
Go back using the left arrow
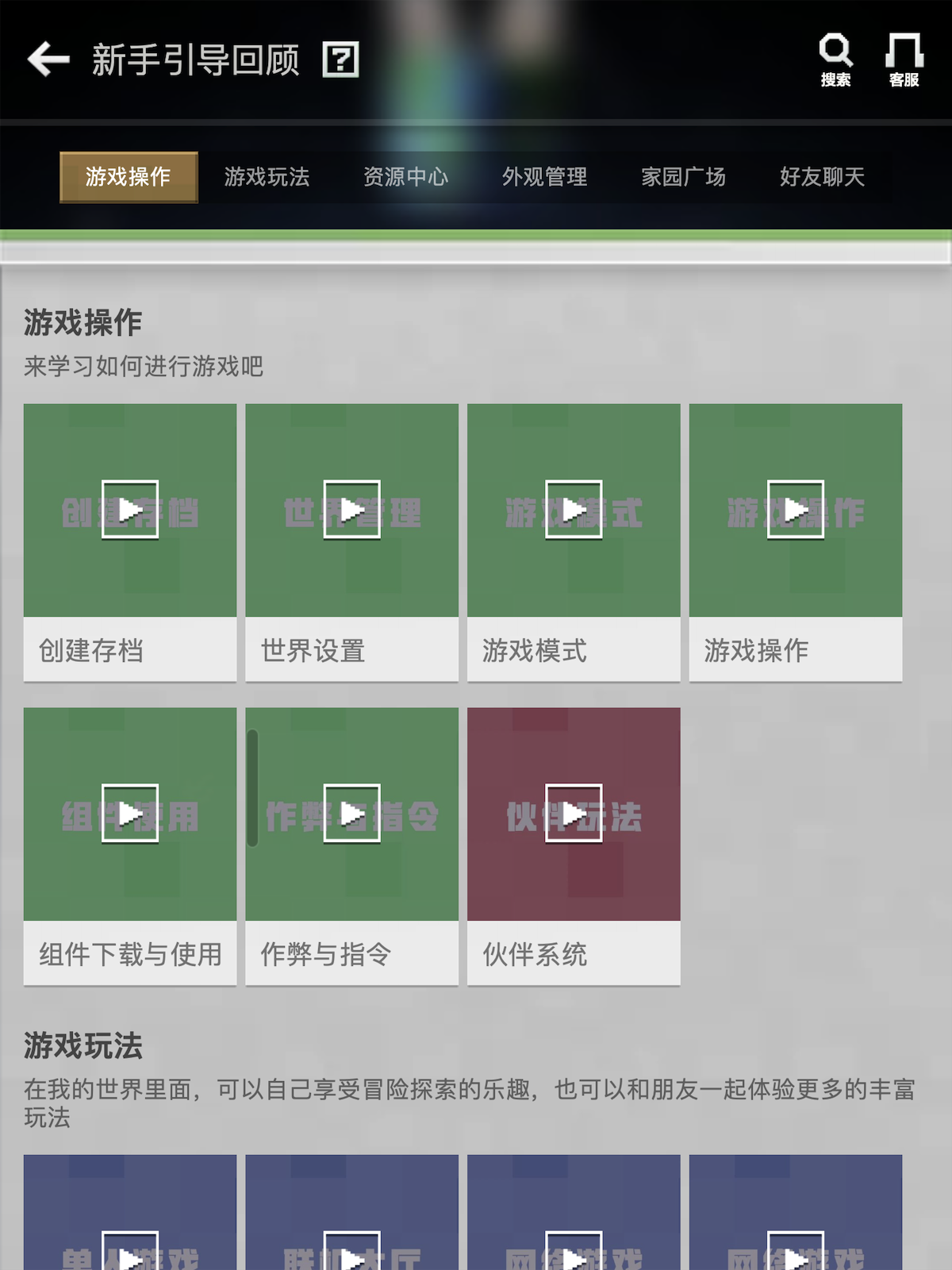tap(48, 60)
